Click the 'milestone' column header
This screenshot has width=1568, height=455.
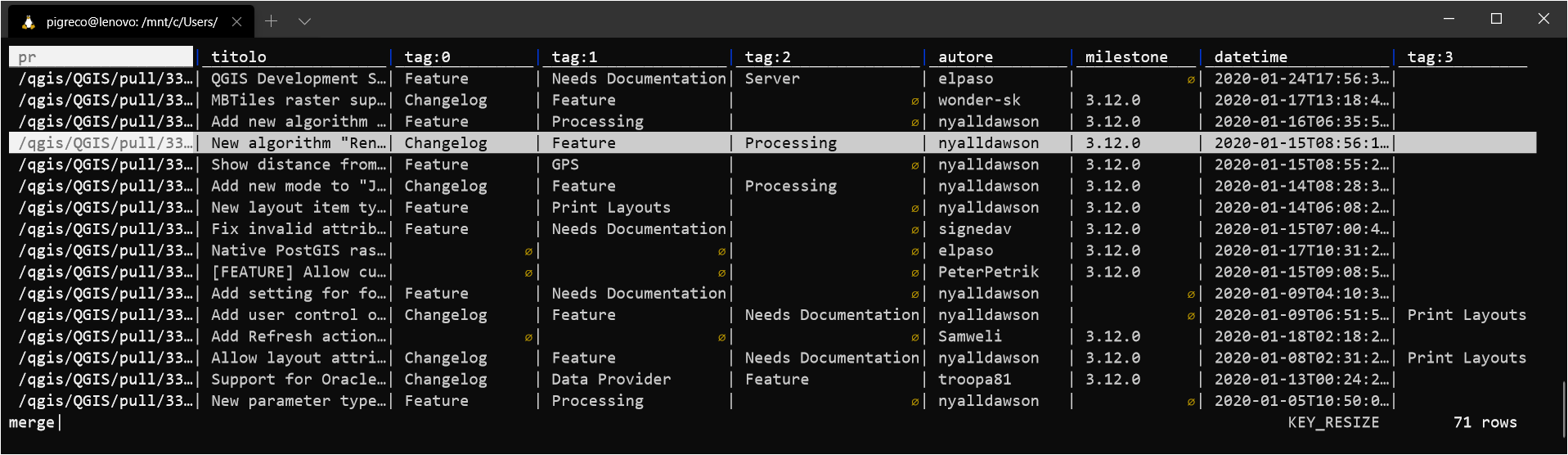[1125, 57]
